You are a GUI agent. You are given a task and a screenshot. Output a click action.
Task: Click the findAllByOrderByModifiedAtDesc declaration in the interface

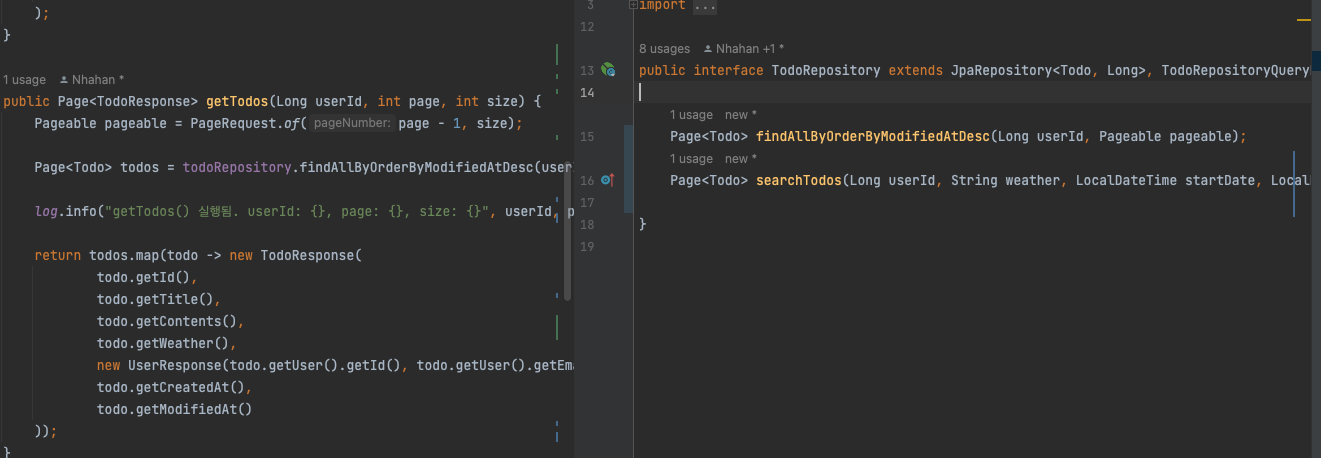pos(873,136)
